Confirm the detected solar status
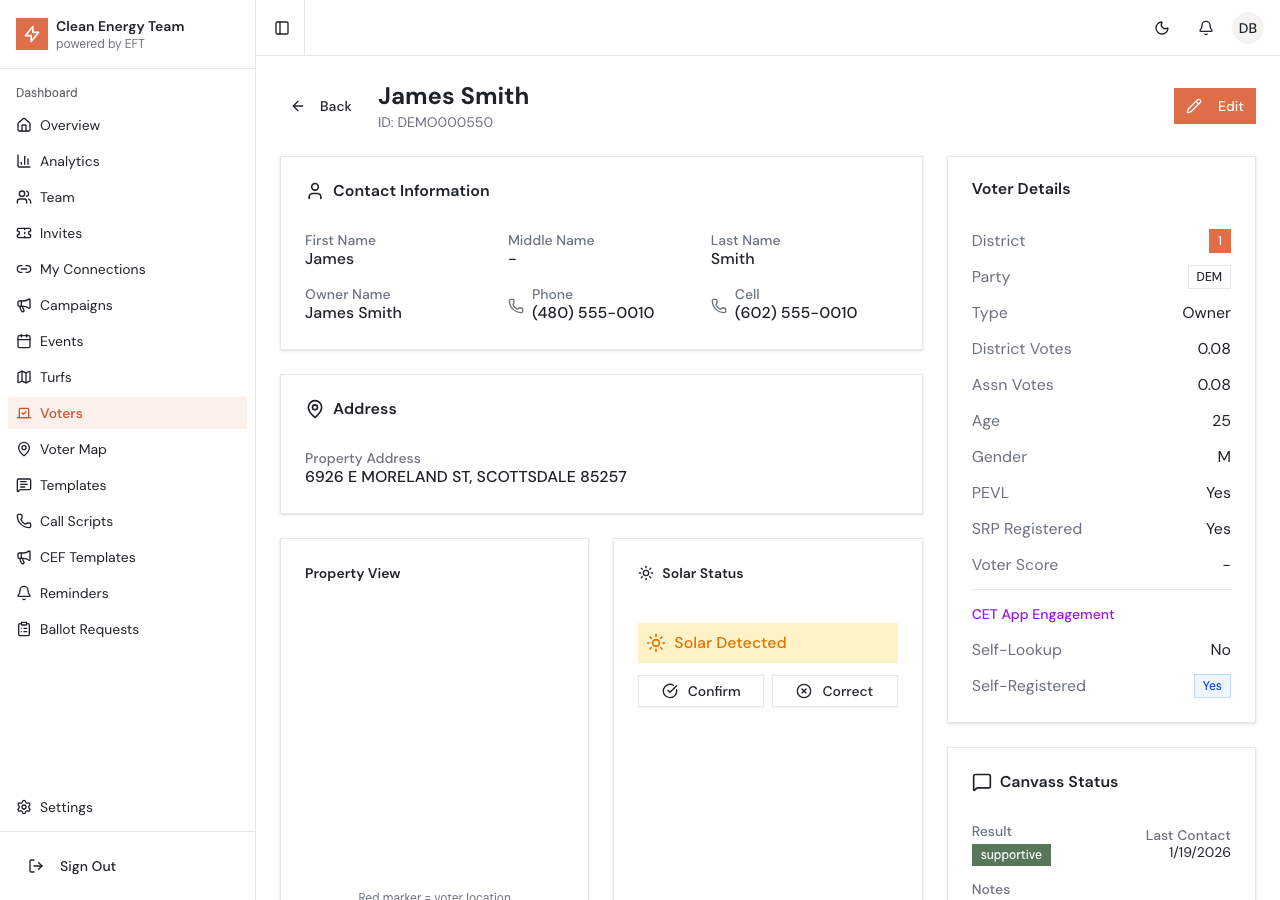 point(701,691)
